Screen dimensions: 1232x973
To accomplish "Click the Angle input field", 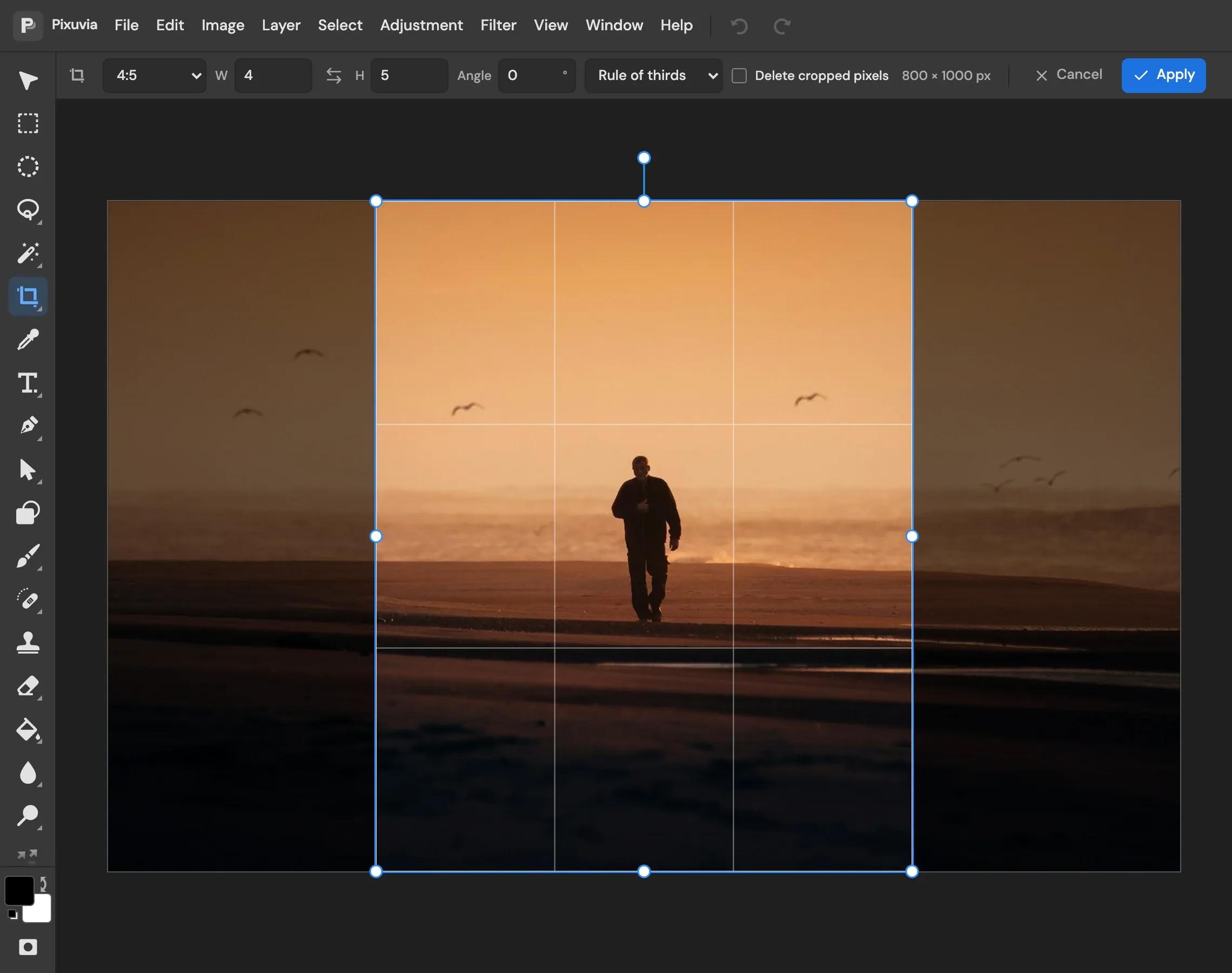I will click(536, 75).
